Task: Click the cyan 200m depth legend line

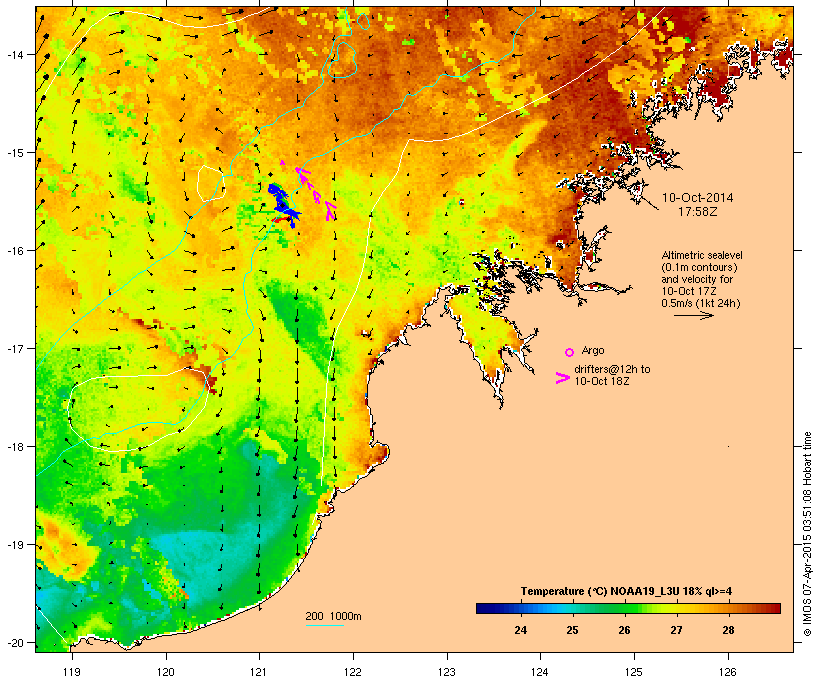Action: pos(324,625)
